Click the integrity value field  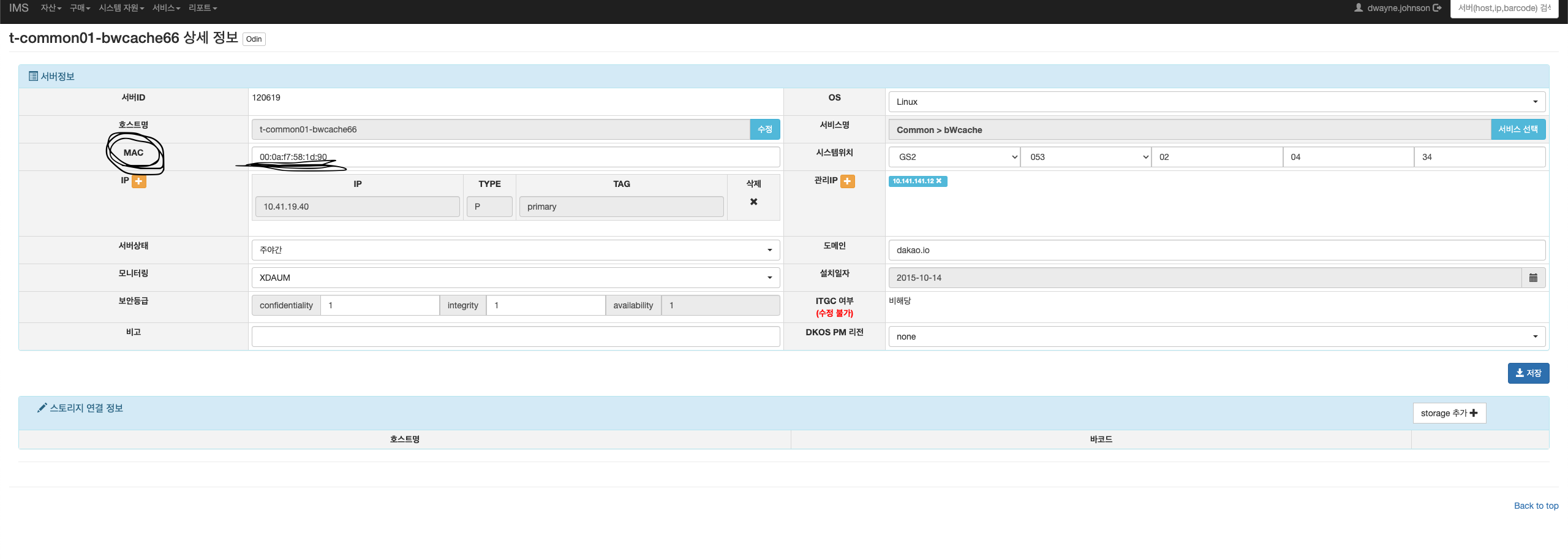tap(546, 305)
